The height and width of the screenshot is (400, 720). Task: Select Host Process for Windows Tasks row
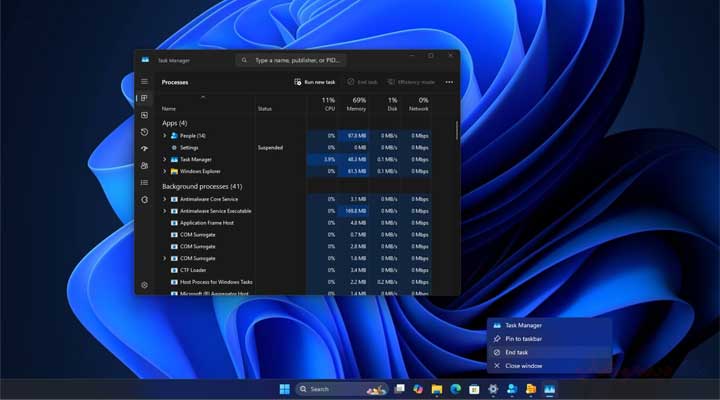click(296, 282)
